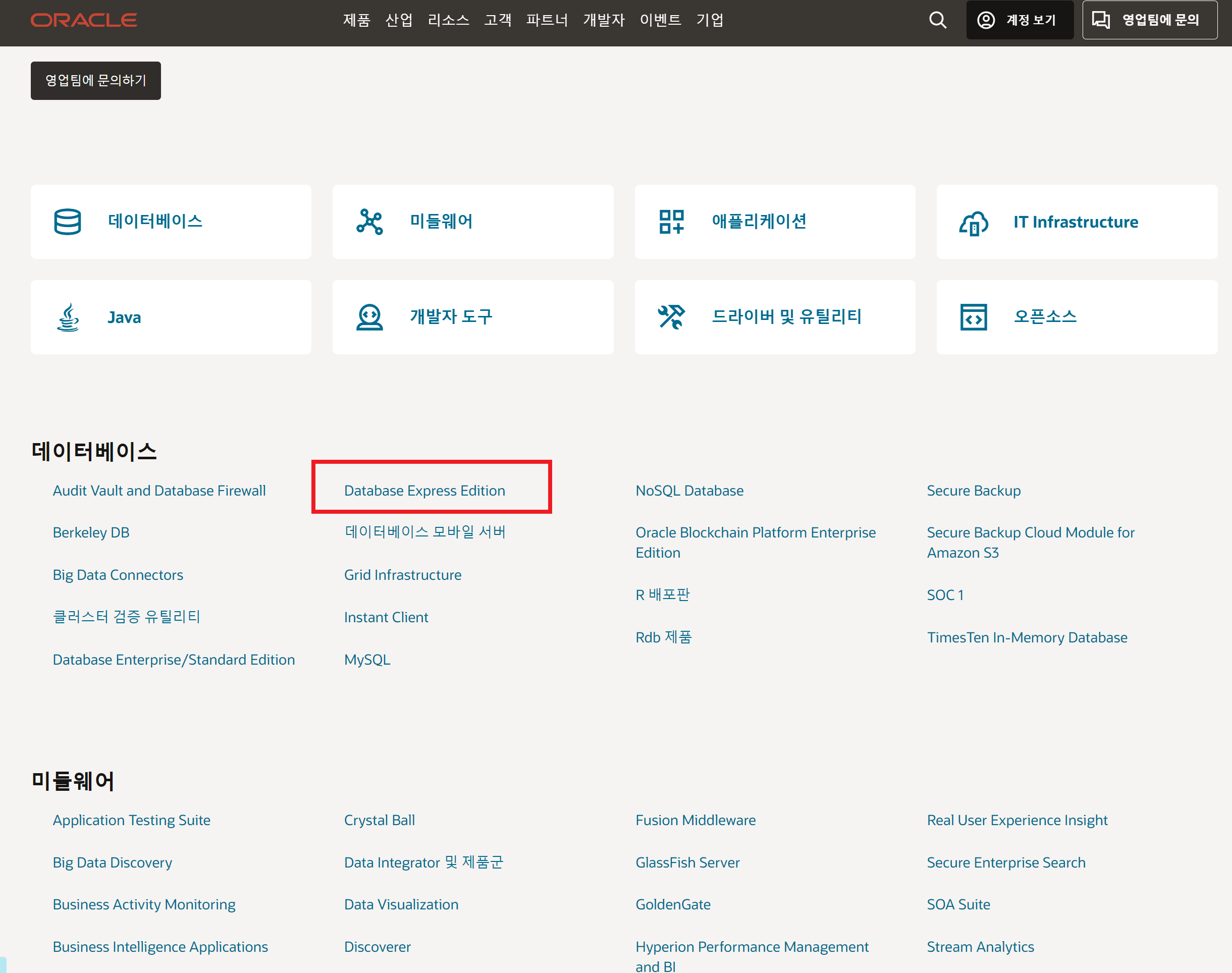Viewport: 1232px width, 973px height.
Task: Click the drivers and utilities tools icon
Action: 672,317
